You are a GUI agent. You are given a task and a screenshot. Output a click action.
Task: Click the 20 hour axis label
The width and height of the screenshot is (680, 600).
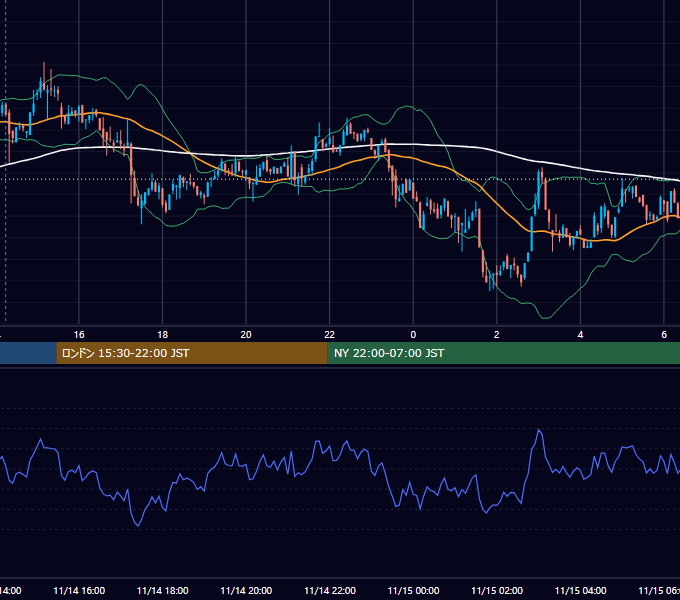pos(246,335)
